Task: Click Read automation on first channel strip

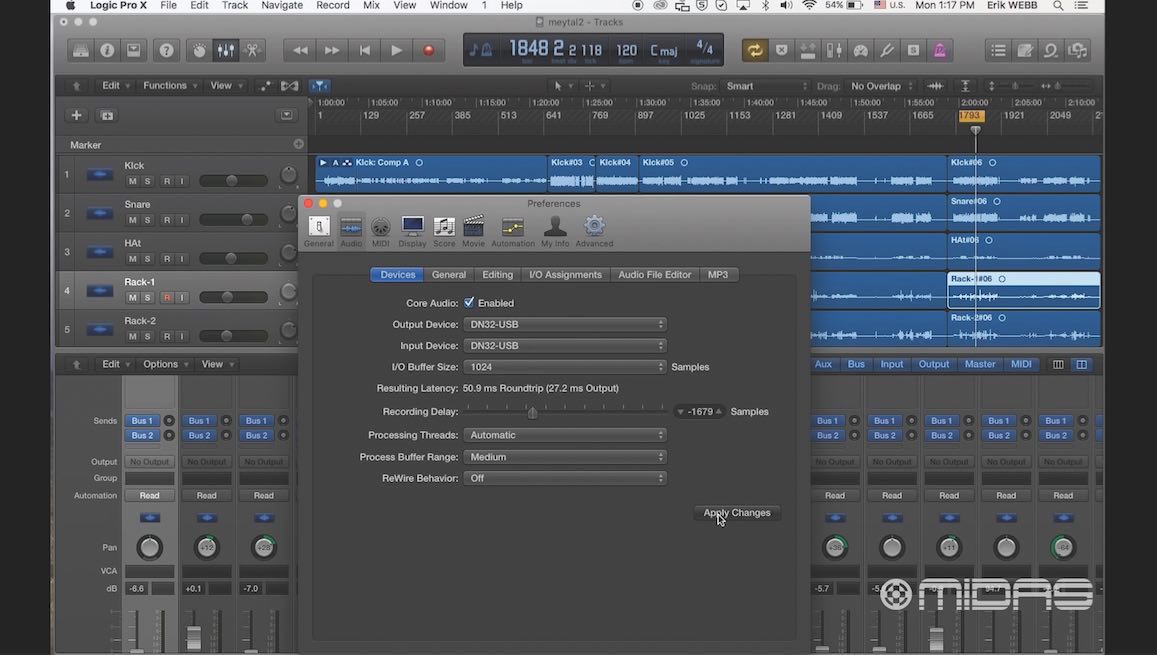Action: (150, 496)
